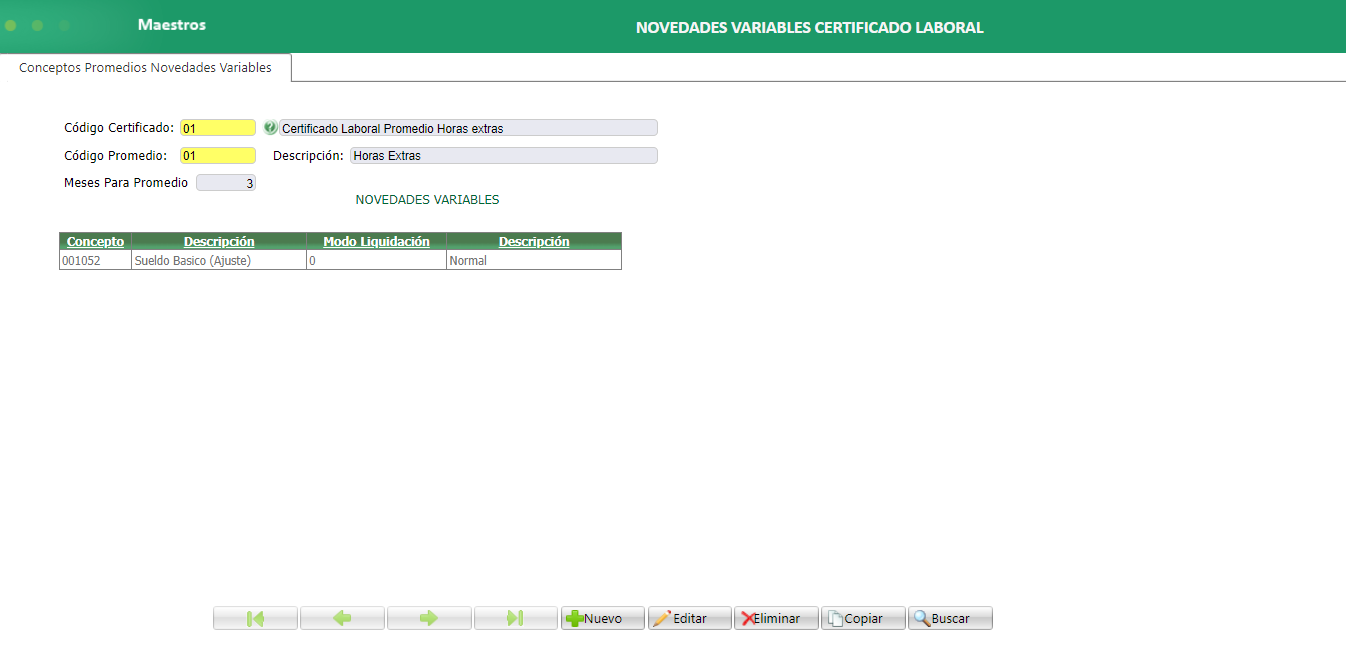Advance to next record with right arrow
Image resolution: width=1346 pixels, height=648 pixels.
(x=429, y=617)
